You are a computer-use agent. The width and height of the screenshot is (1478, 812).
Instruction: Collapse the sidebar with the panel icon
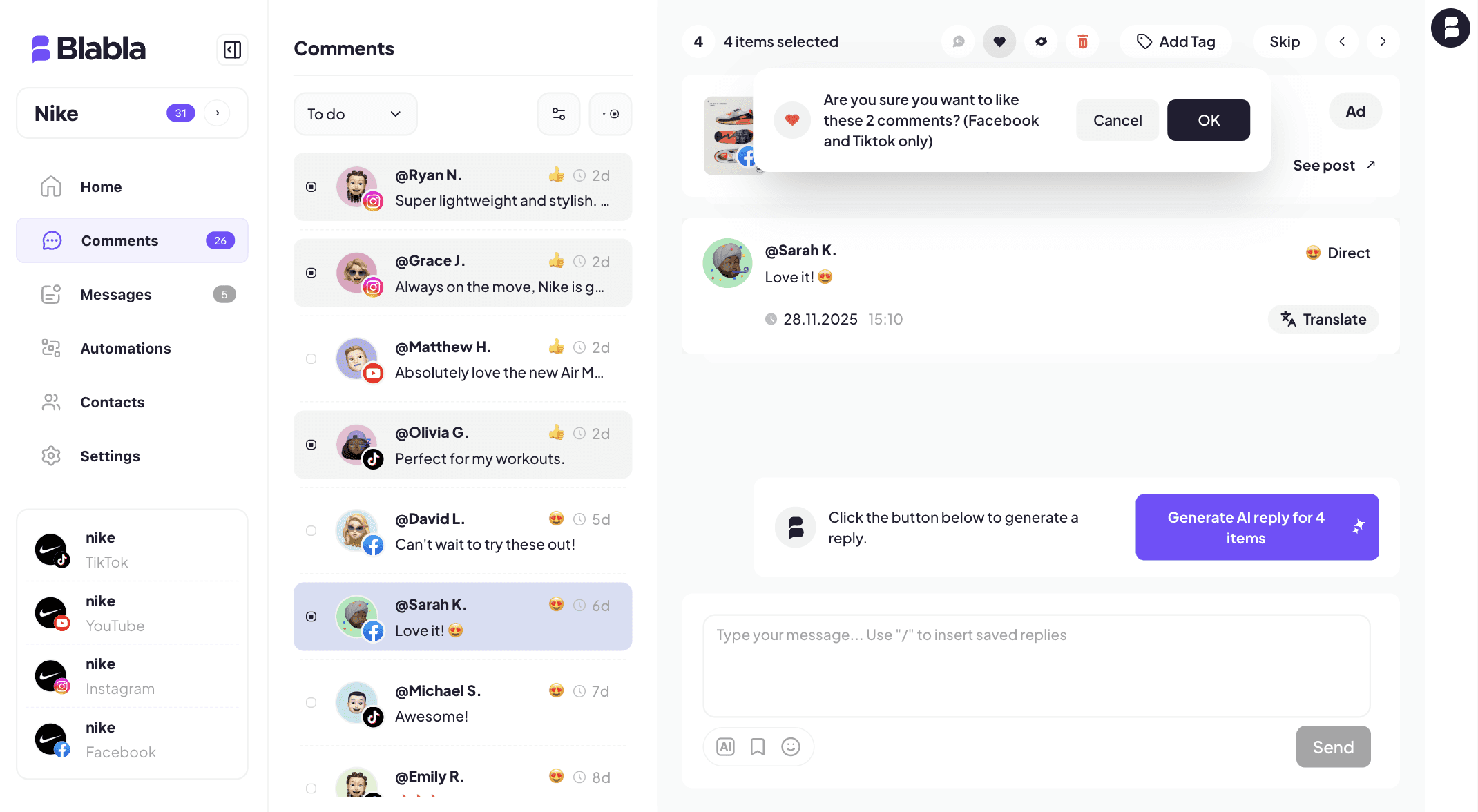[232, 50]
